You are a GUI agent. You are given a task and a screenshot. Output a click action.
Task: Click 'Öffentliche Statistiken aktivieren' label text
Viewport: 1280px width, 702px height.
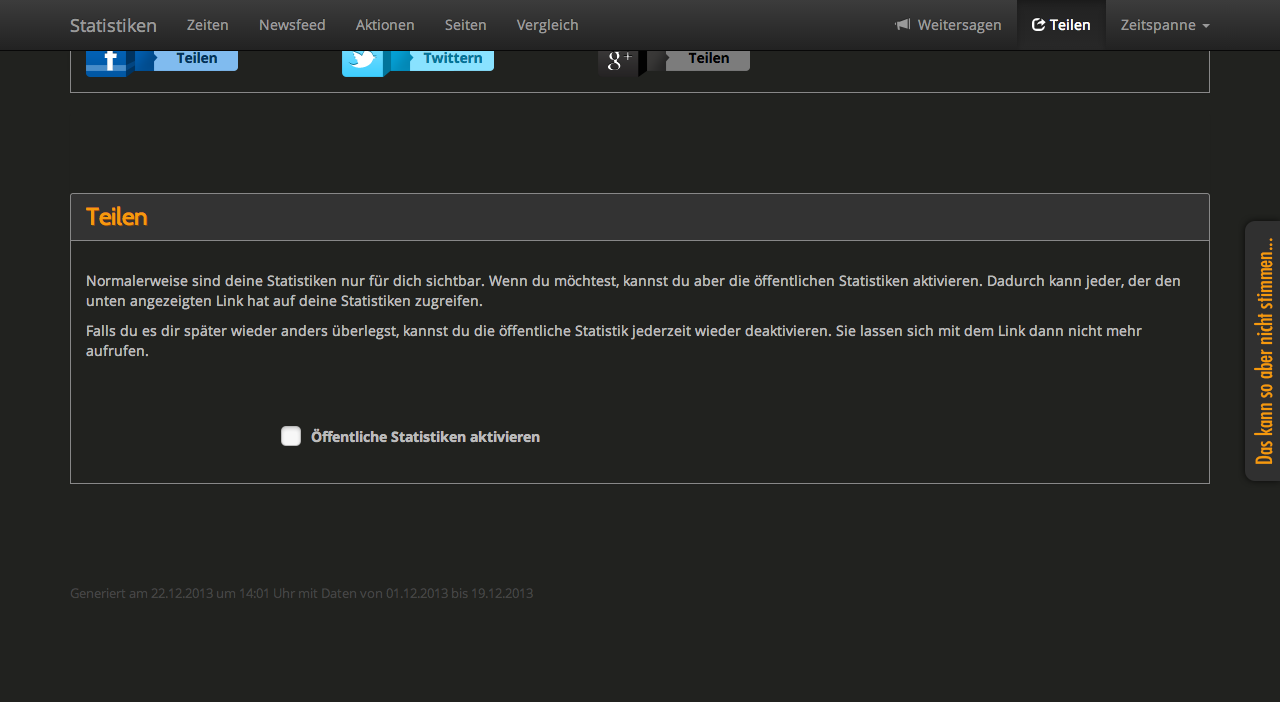(x=425, y=437)
